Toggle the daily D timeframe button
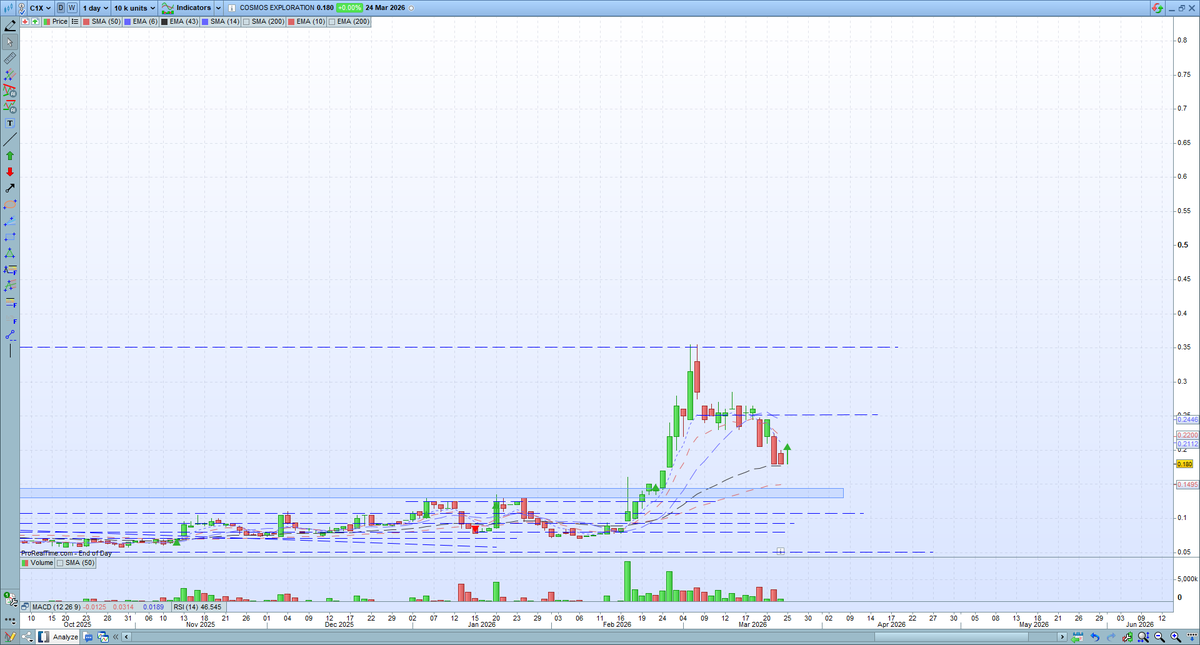The image size is (1200, 645). click(61, 7)
